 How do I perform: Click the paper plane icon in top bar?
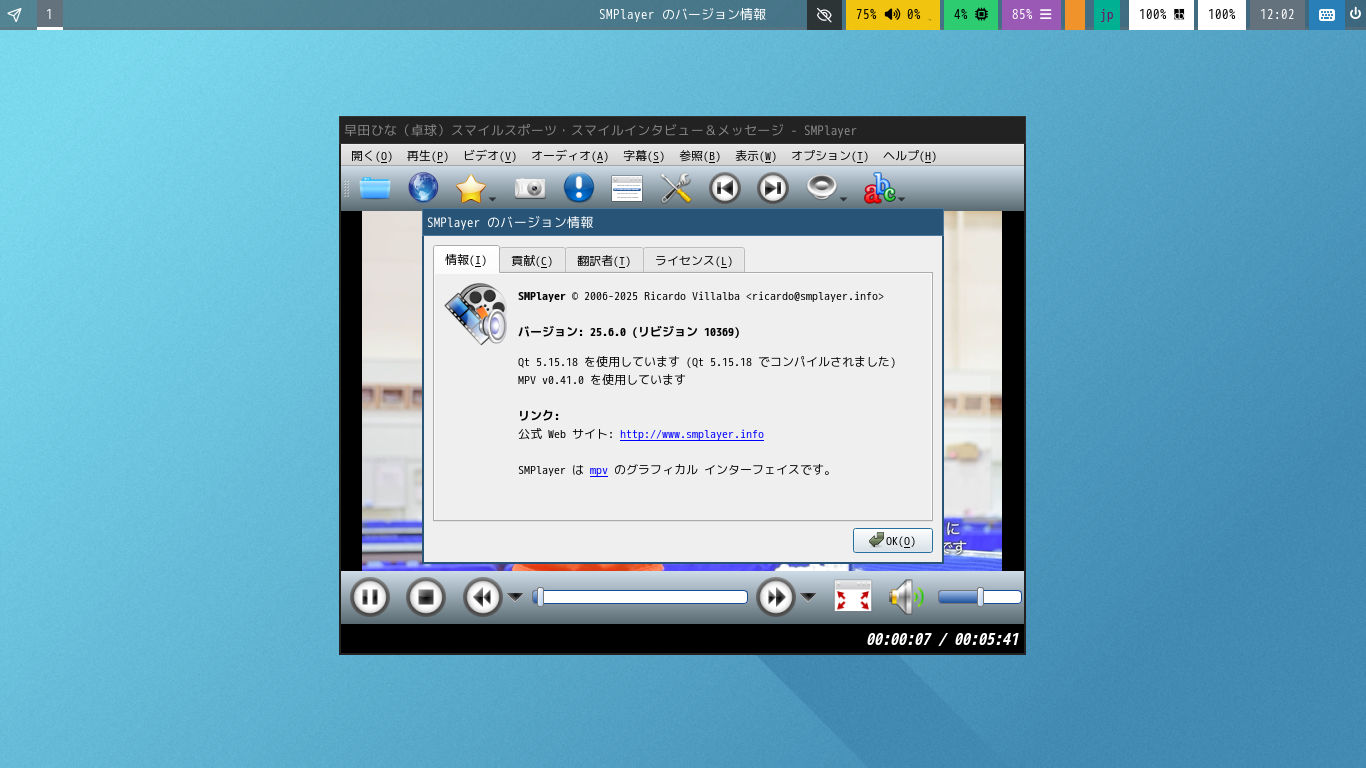click(x=15, y=15)
